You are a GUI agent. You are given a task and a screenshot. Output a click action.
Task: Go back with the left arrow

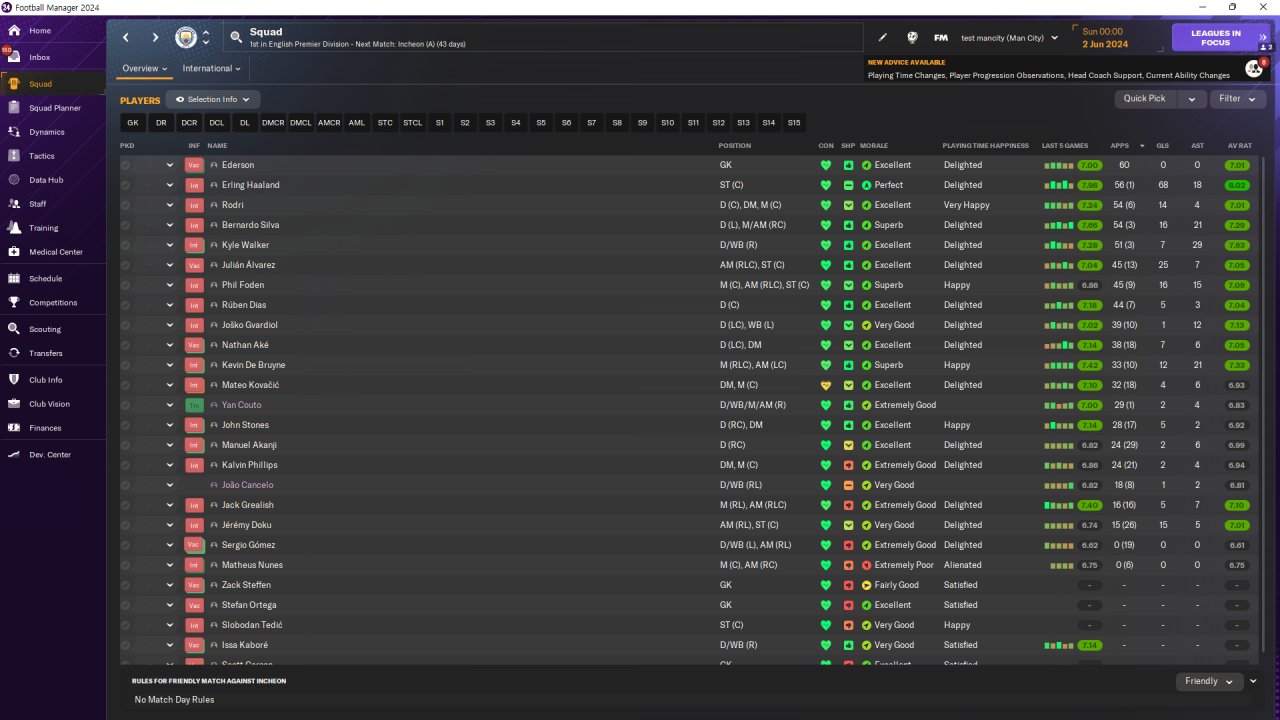click(126, 38)
